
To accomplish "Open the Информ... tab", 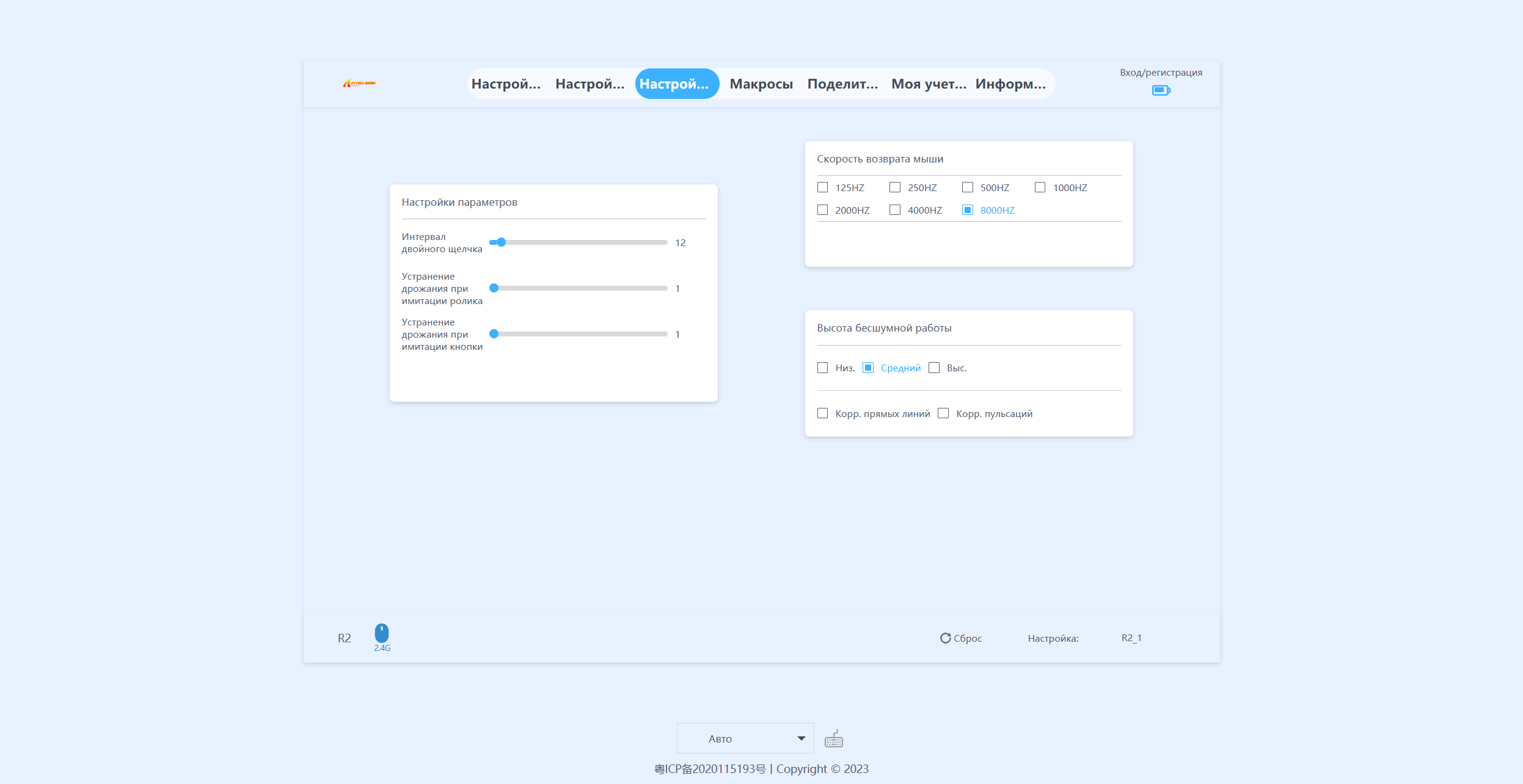I will coord(1010,84).
